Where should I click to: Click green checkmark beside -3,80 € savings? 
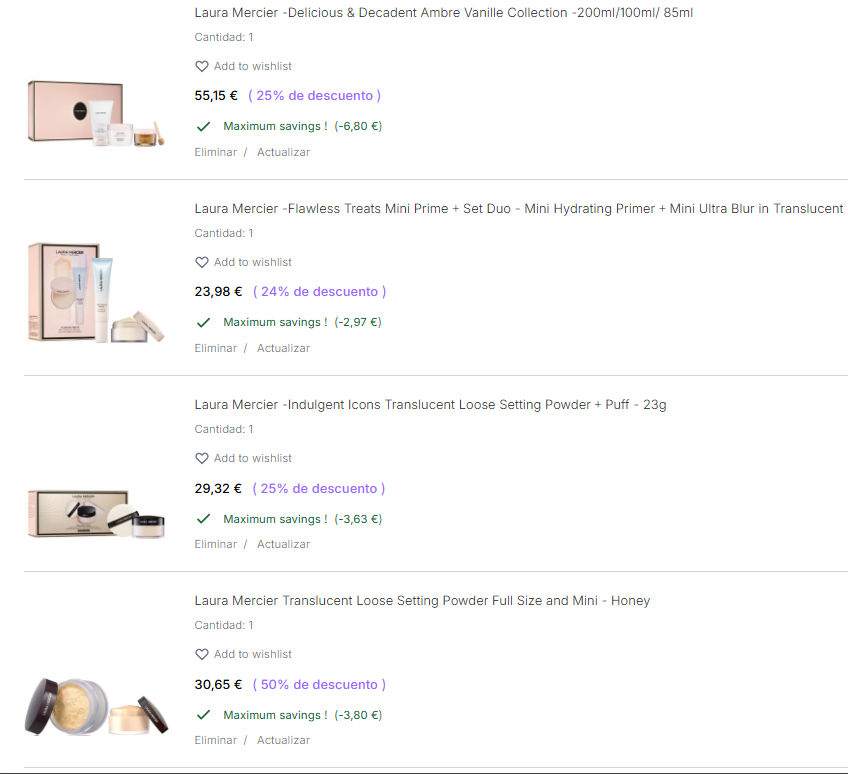[x=203, y=715]
